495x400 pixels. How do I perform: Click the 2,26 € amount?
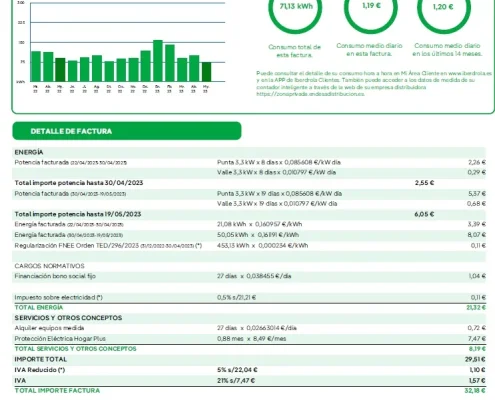(477, 162)
